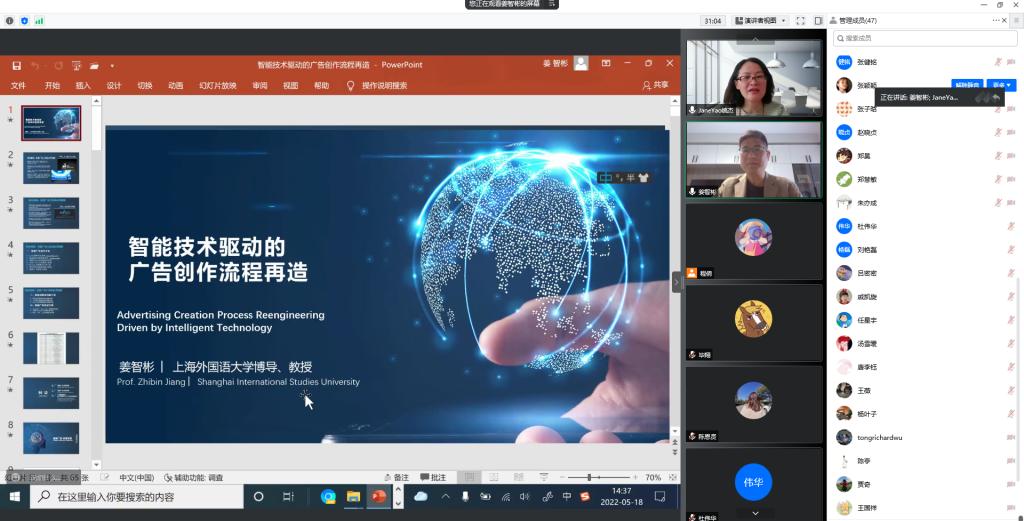Switch to the 幻灯片放映 ribbon tab
The height and width of the screenshot is (521, 1024).
click(217, 86)
